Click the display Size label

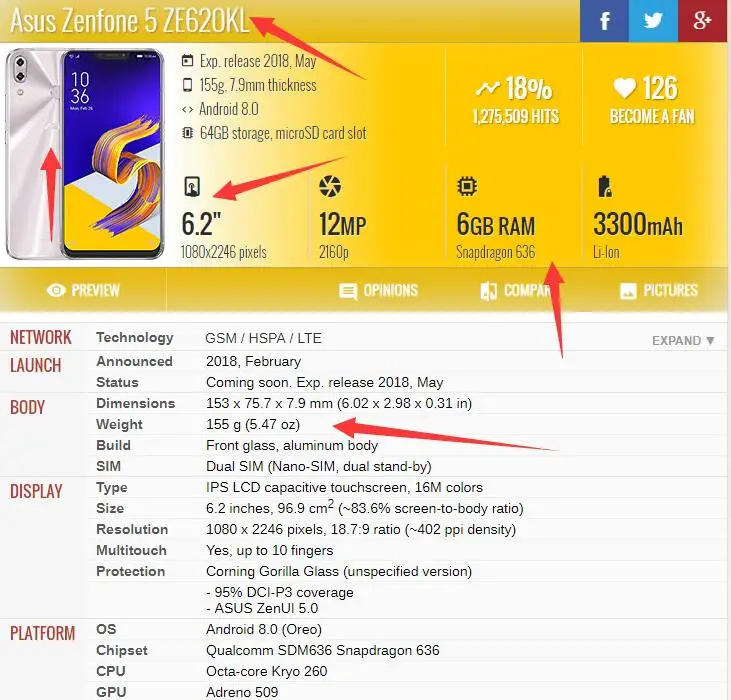point(110,508)
